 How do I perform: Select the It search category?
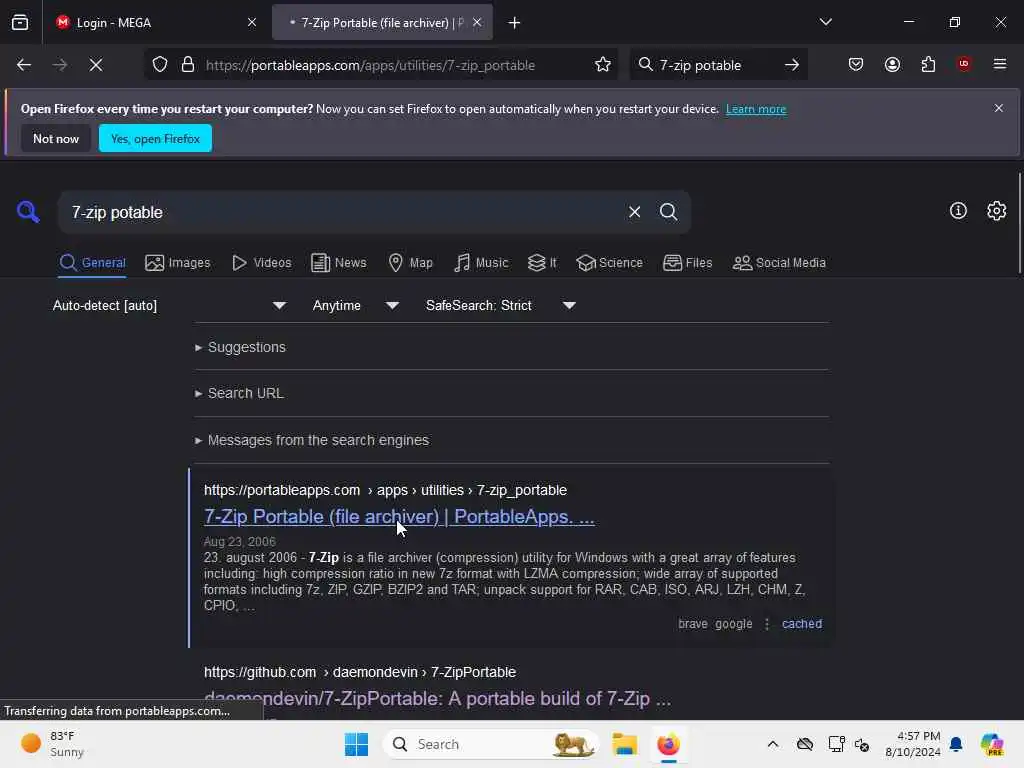click(x=542, y=263)
